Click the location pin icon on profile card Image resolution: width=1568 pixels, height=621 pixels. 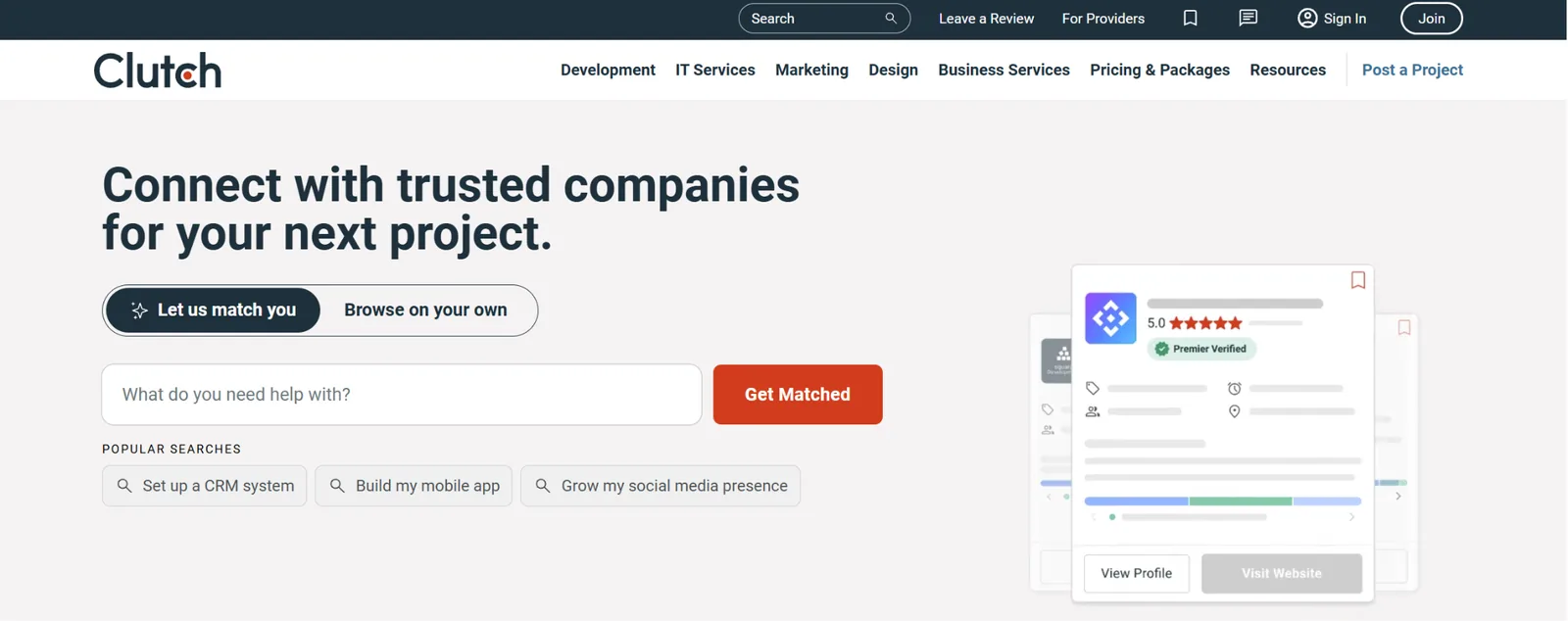pyautogui.click(x=1235, y=411)
